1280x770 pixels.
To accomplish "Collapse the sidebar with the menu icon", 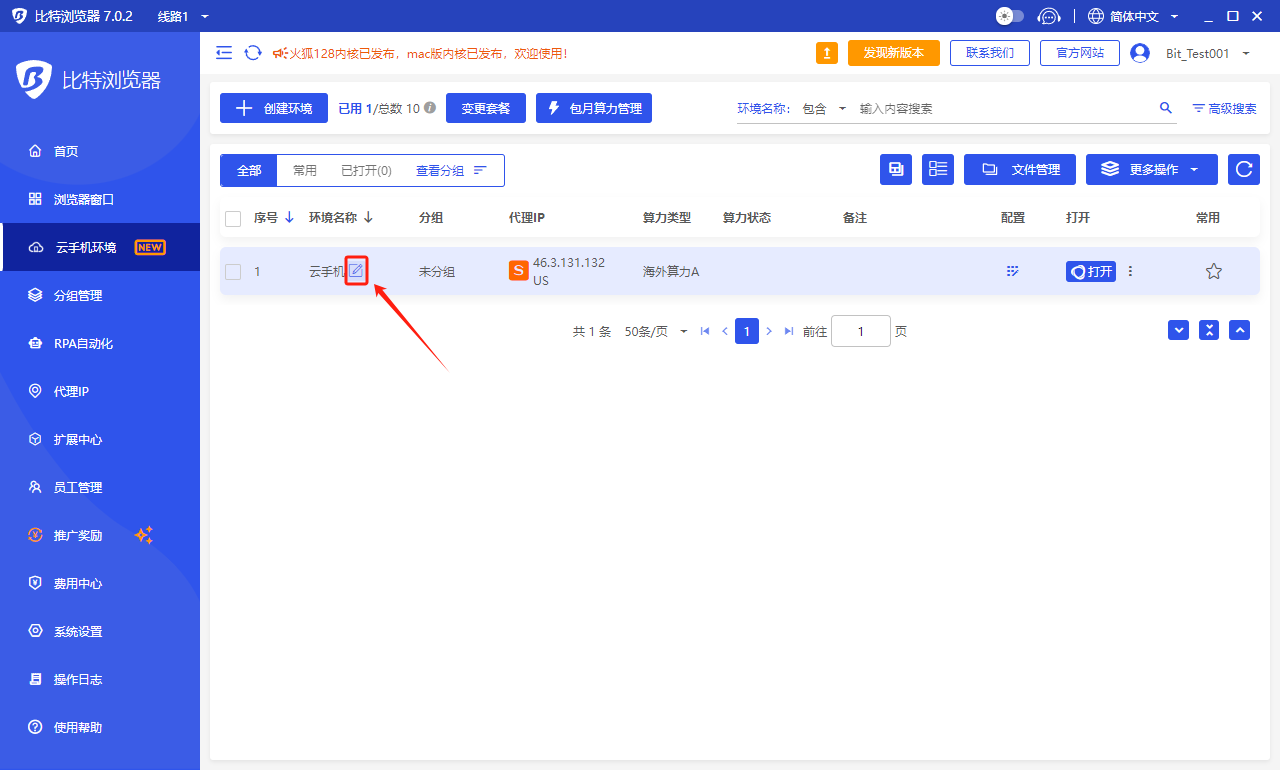I will 224,53.
